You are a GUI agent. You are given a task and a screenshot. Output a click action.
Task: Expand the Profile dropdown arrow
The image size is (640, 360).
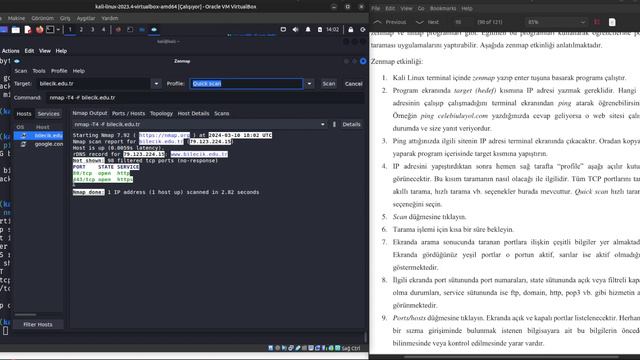point(309,84)
